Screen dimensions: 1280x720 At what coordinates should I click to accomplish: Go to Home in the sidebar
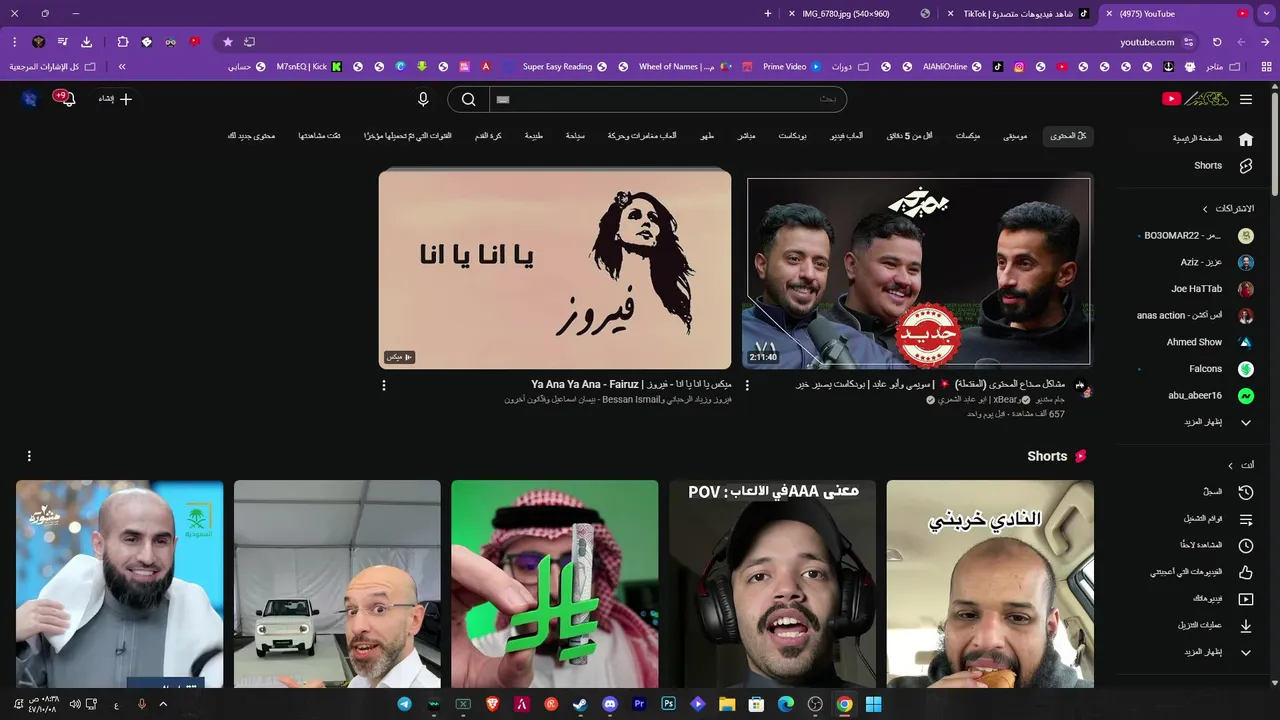tap(1210, 139)
